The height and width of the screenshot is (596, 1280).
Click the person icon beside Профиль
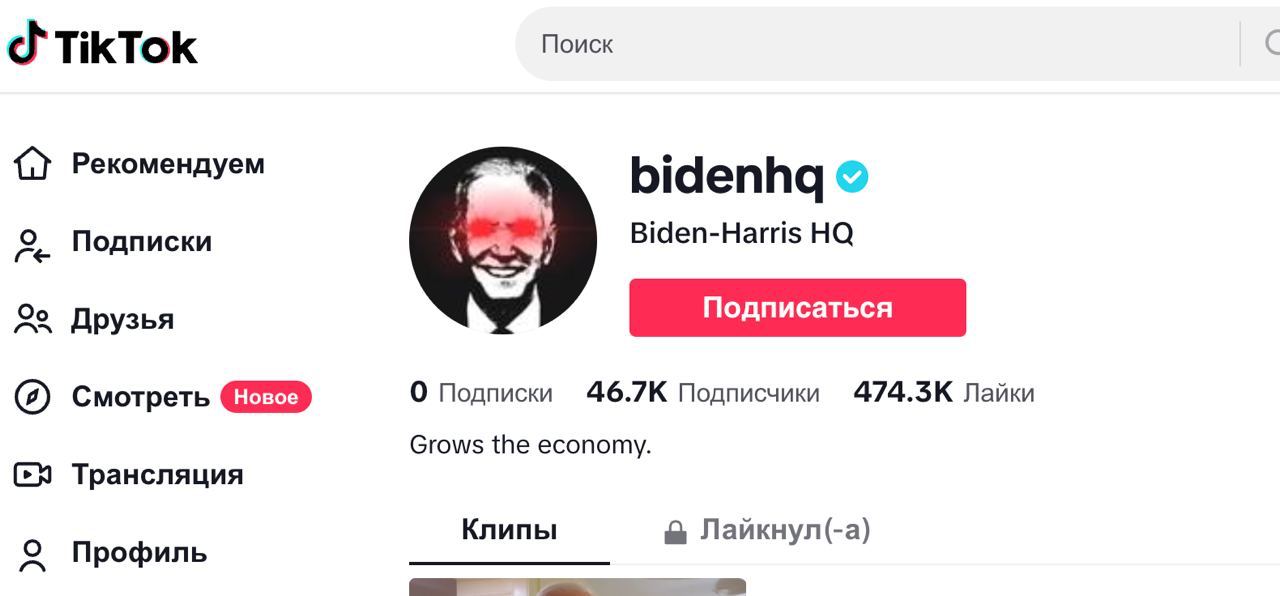click(x=33, y=555)
